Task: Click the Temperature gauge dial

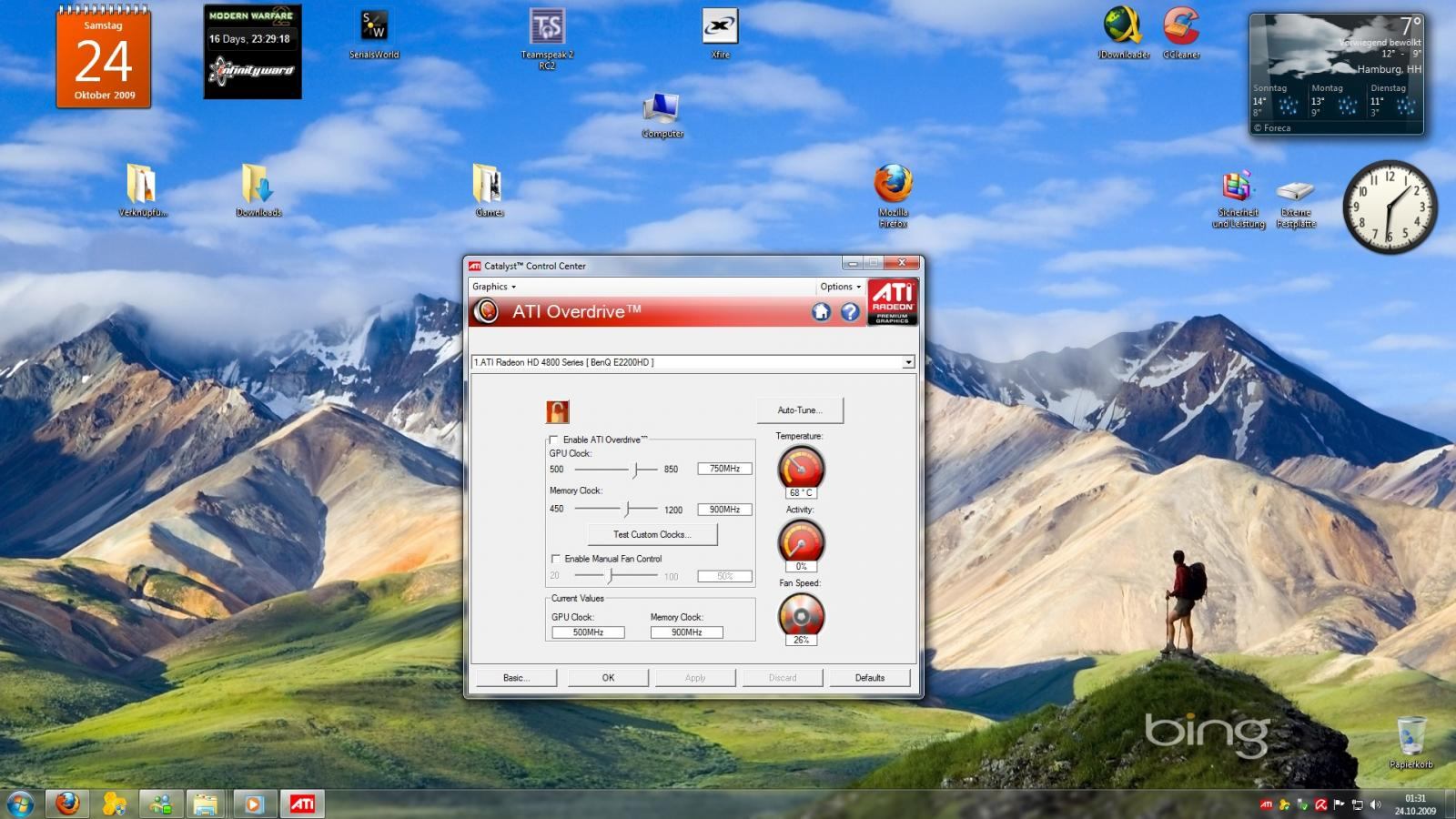Action: click(x=801, y=469)
